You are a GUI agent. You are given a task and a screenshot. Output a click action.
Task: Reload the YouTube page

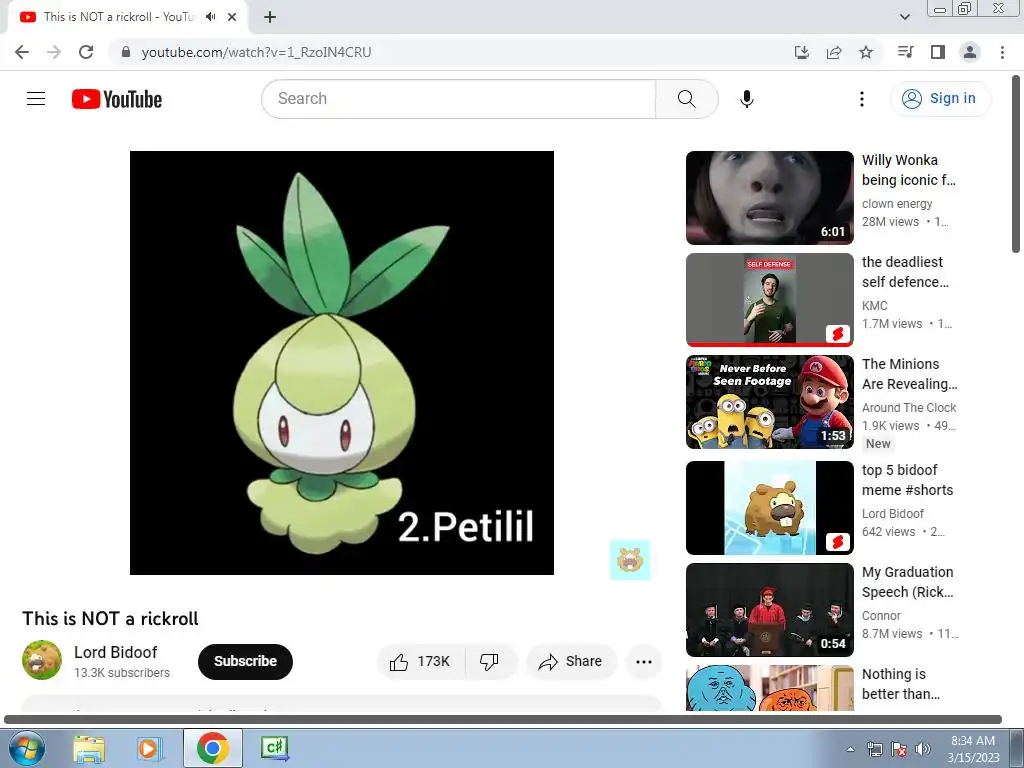[86, 52]
